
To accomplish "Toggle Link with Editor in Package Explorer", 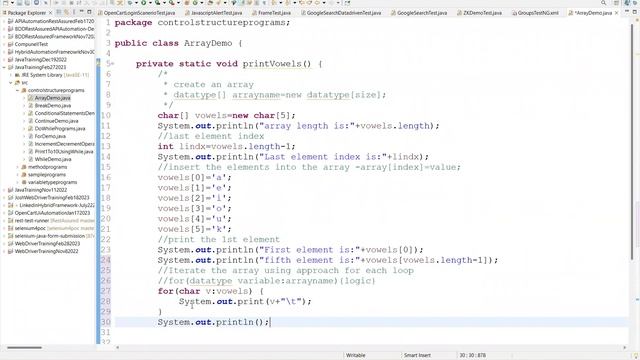I will (x=66, y=13).
